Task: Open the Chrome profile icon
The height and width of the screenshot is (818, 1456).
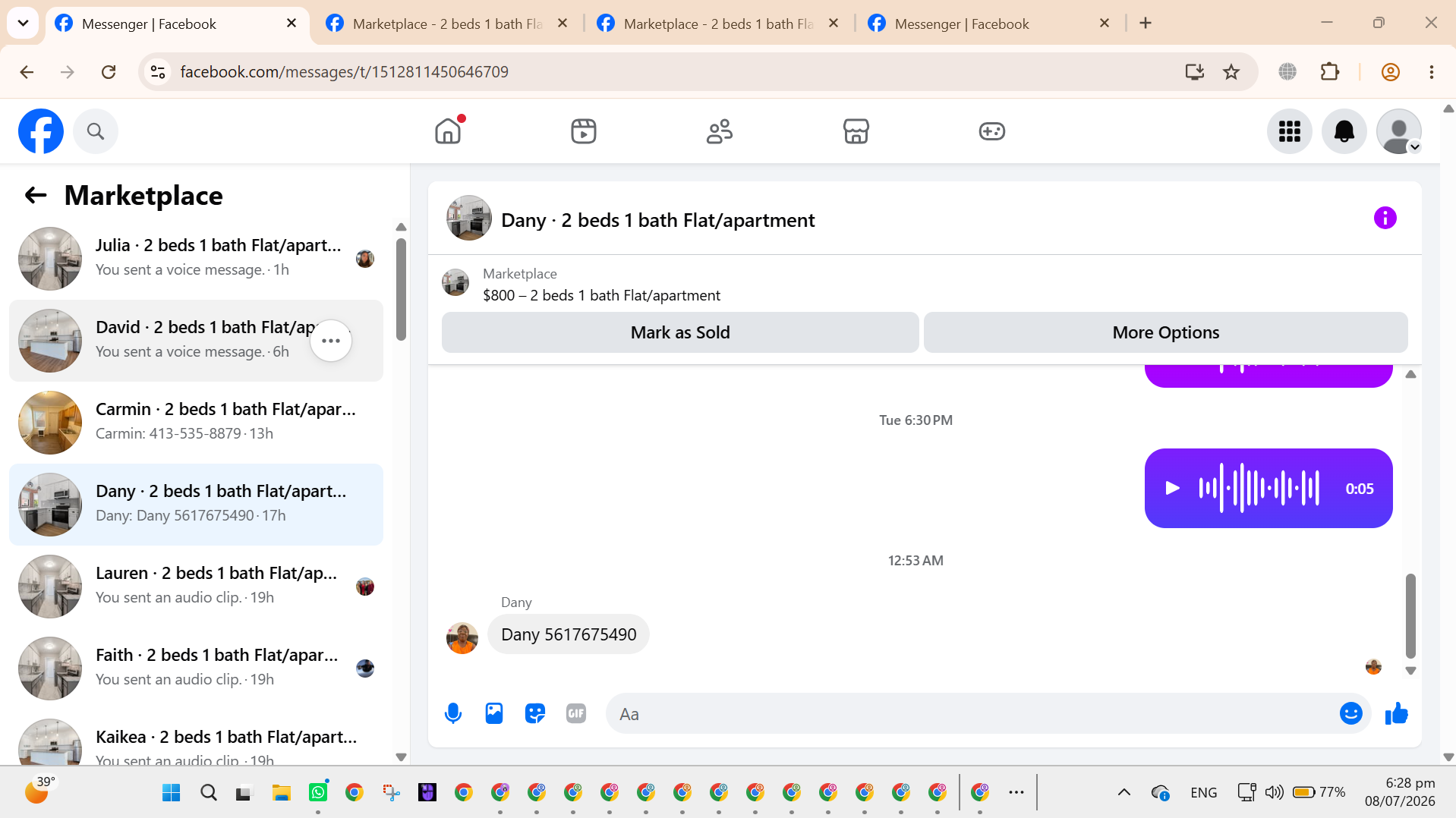Action: 1390,72
